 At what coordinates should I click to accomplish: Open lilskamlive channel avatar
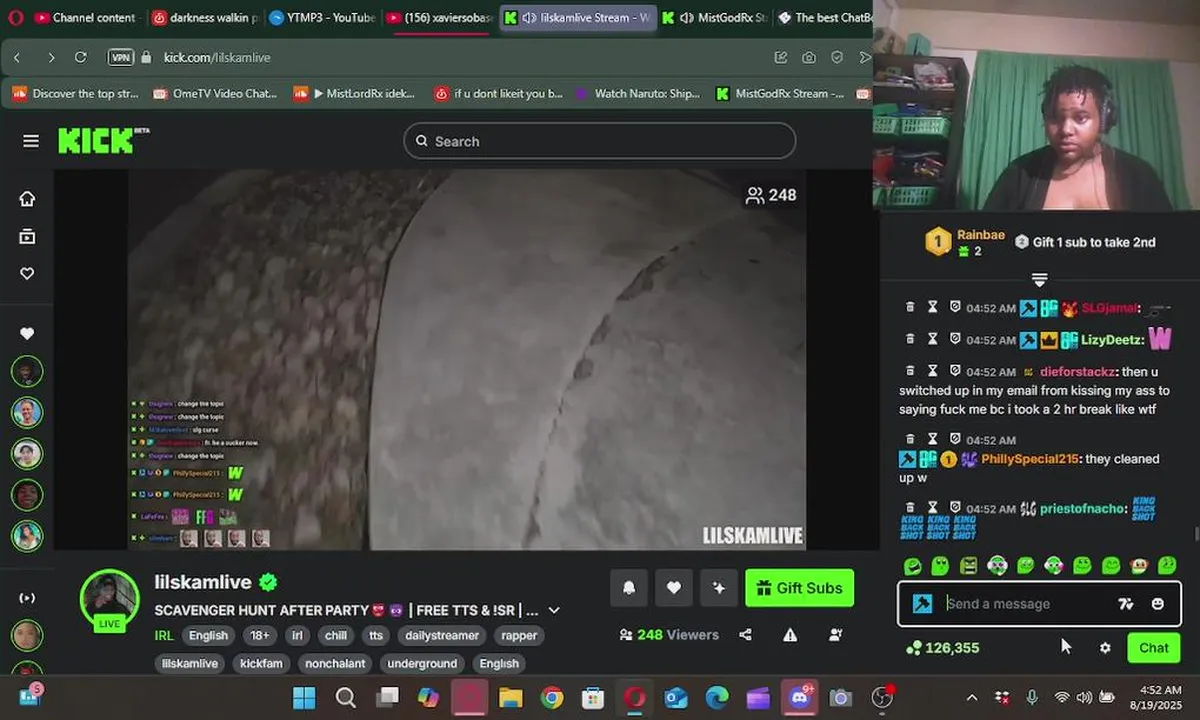click(110, 600)
